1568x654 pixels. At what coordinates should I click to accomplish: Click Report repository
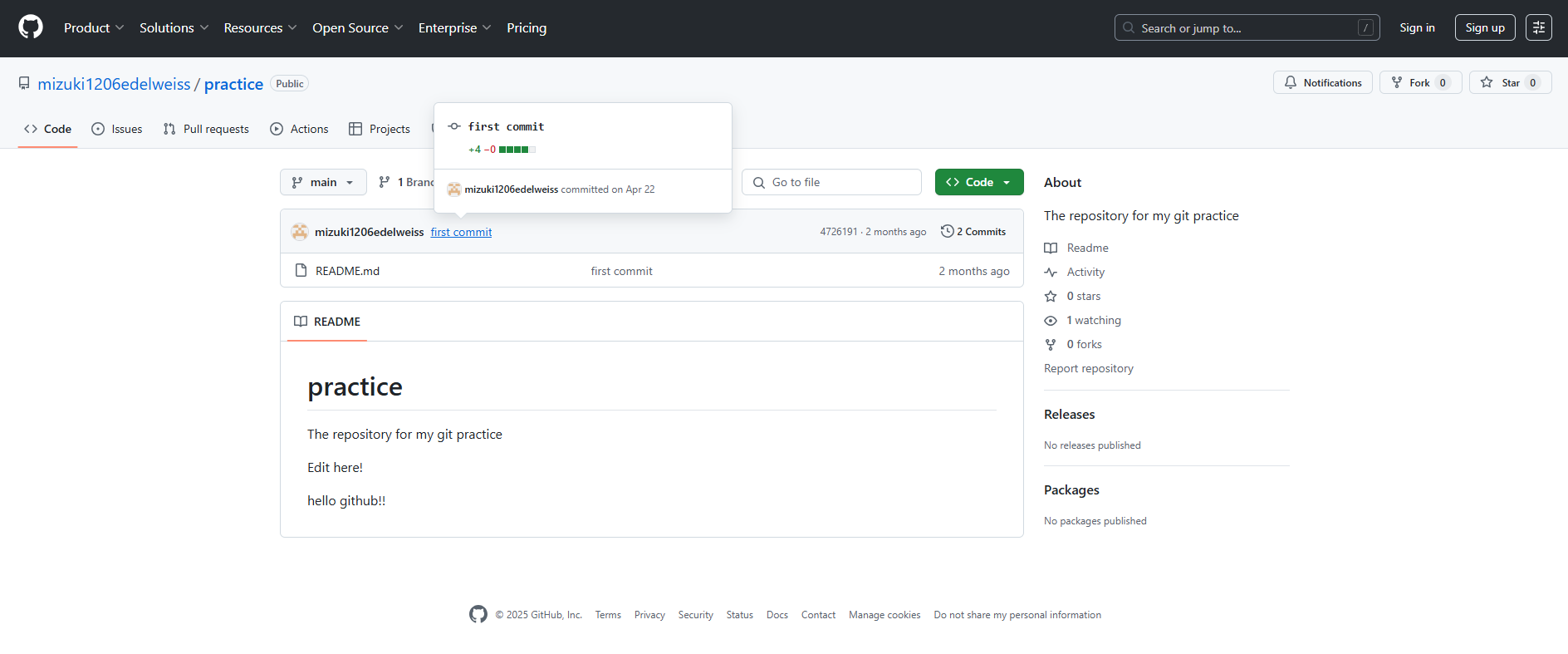[1089, 368]
